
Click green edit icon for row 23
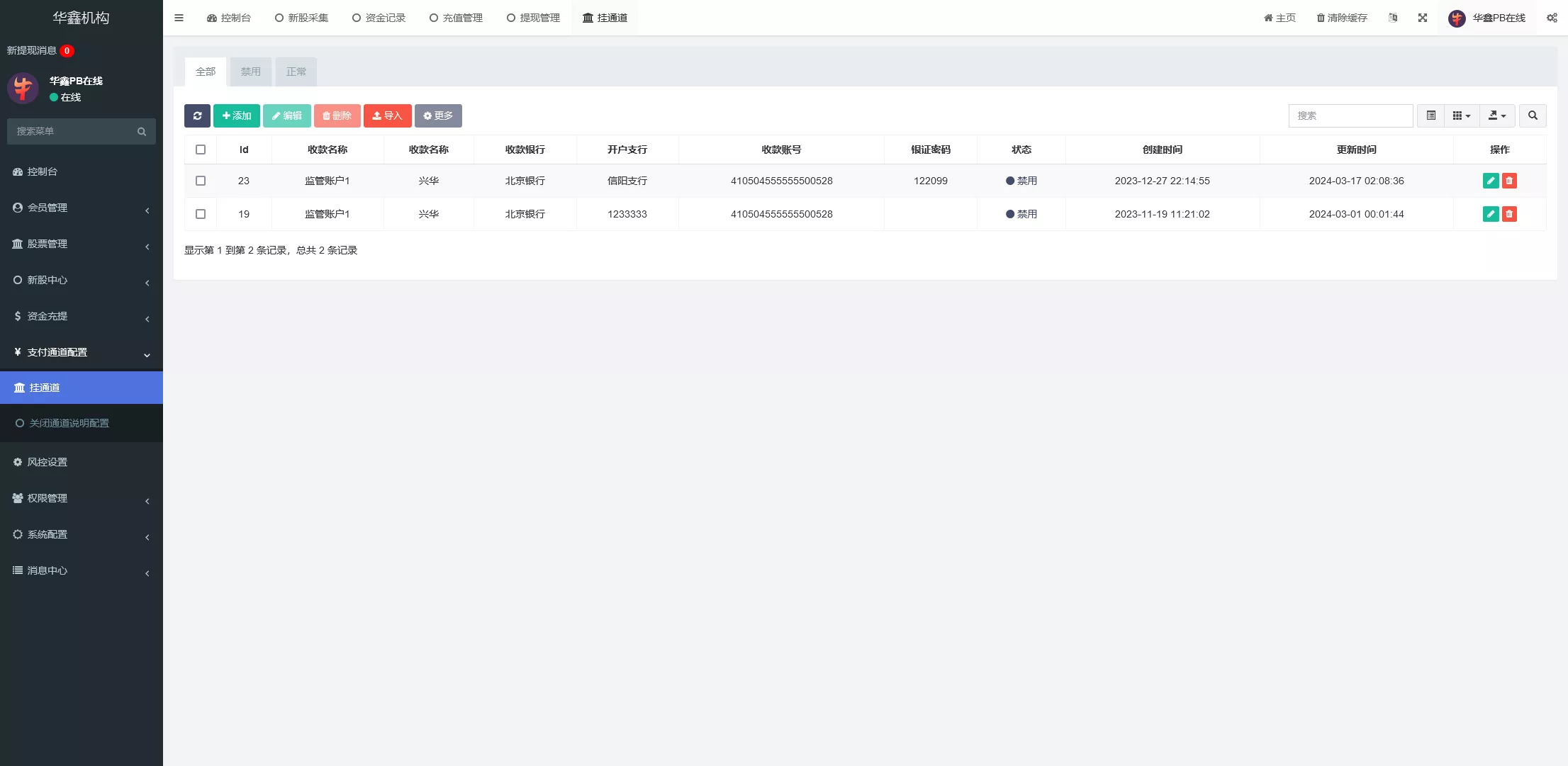tap(1490, 181)
